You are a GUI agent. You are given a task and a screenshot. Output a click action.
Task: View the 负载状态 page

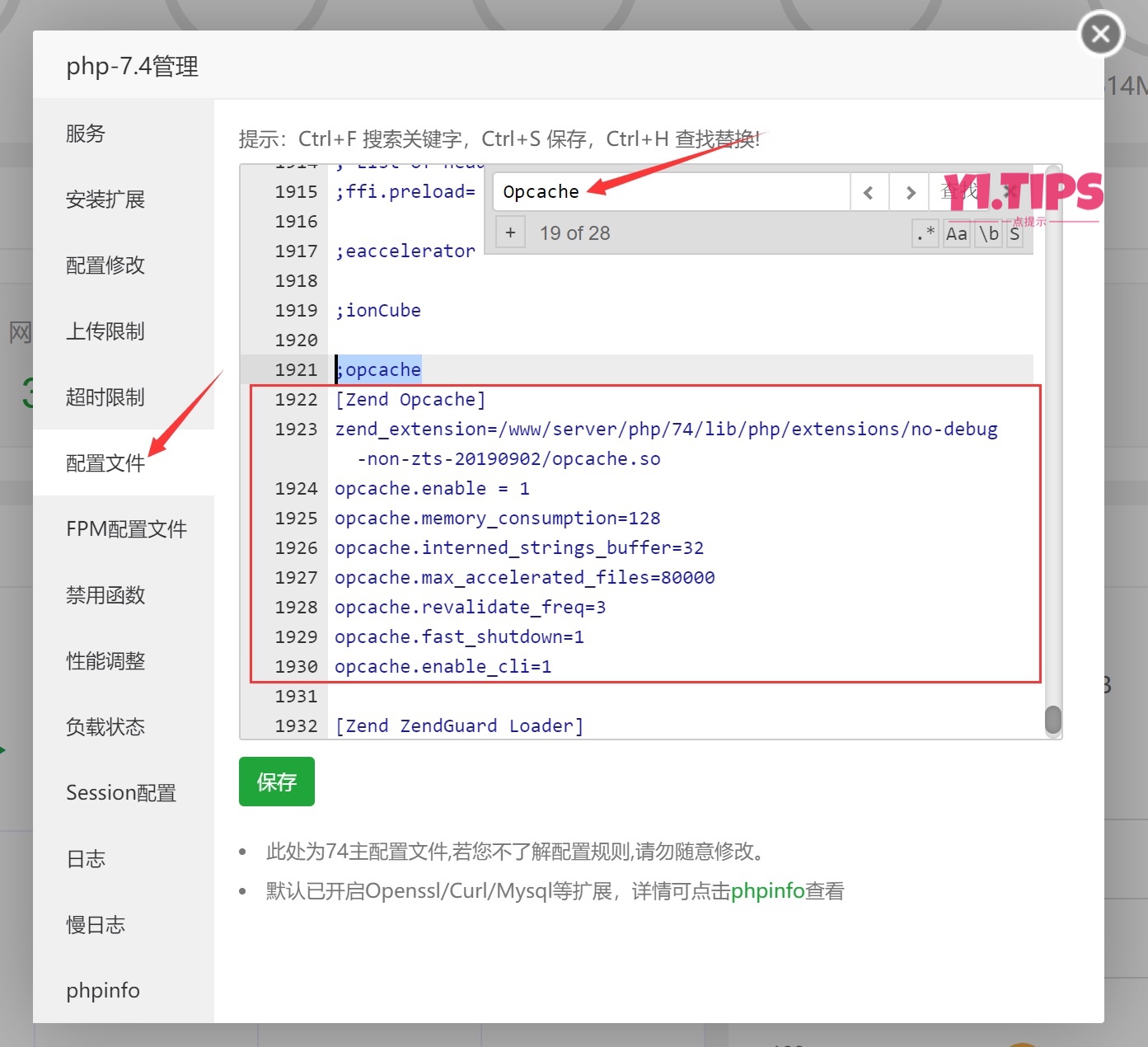pos(105,726)
